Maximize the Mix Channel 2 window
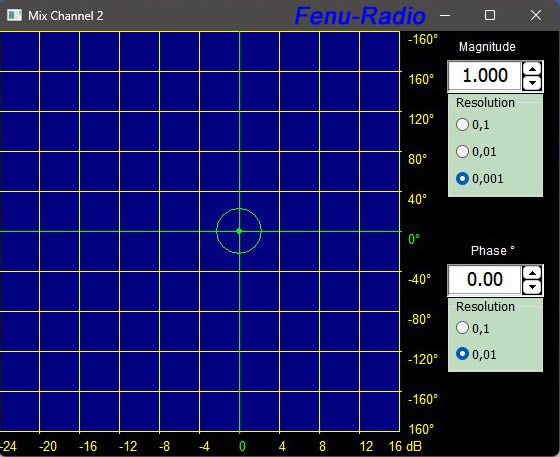 pyautogui.click(x=490, y=15)
